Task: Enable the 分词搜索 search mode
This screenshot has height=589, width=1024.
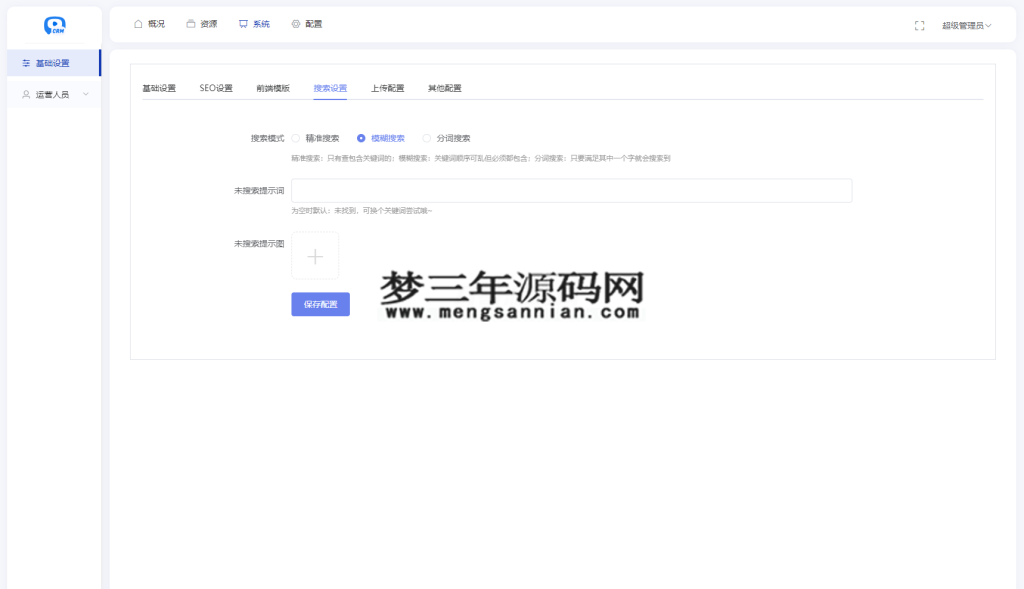Action: coord(427,138)
